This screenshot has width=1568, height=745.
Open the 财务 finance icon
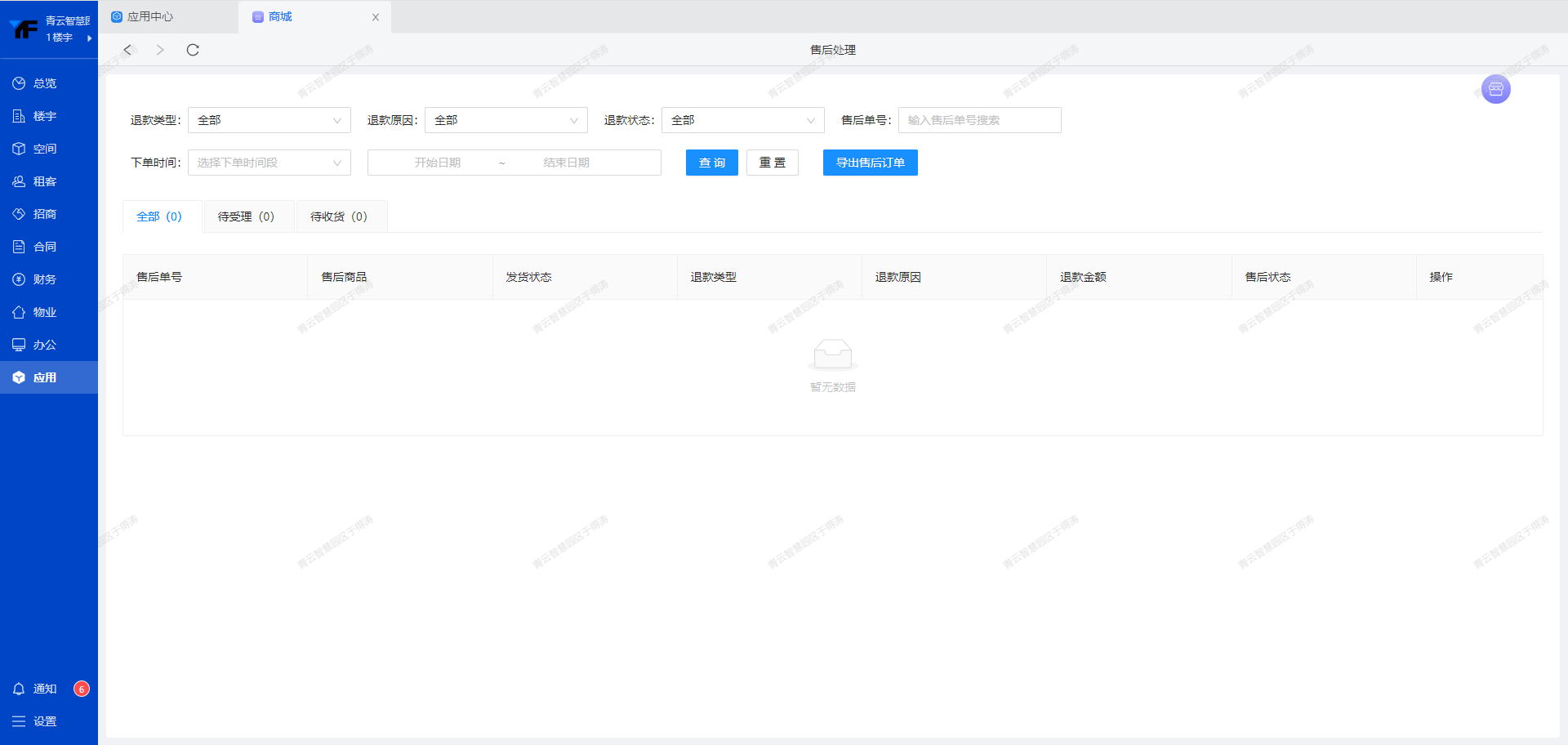19,279
